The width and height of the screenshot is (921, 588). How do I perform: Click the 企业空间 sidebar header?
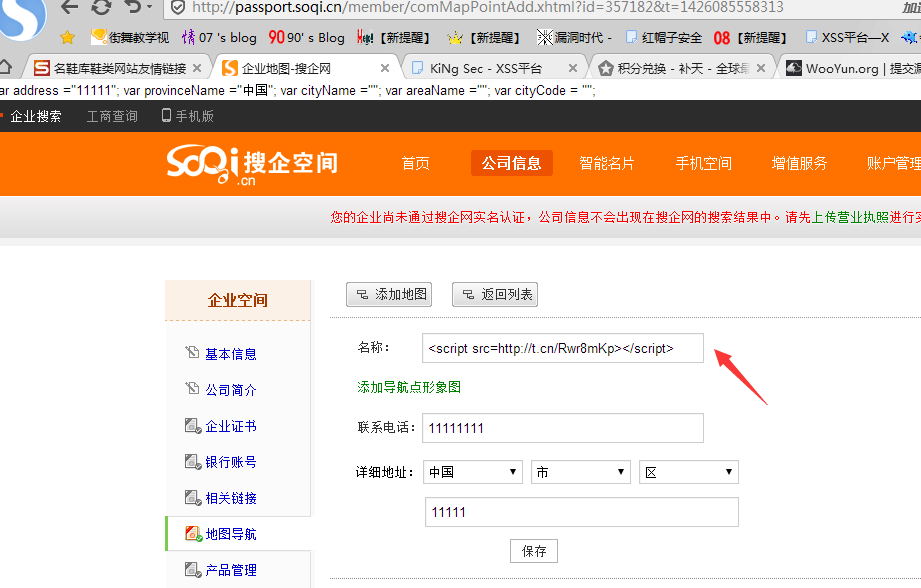pos(238,300)
